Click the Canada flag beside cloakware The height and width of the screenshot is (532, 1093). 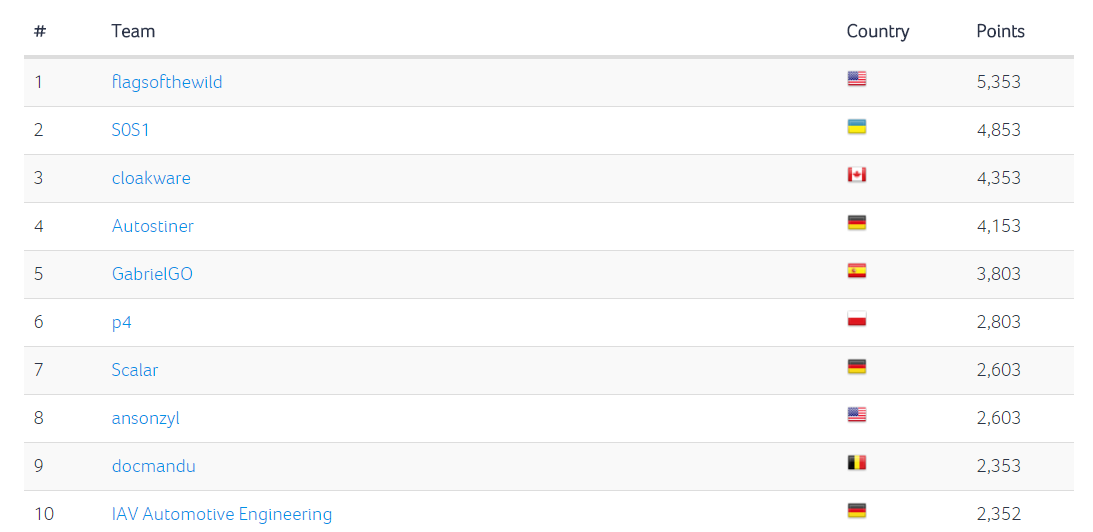(856, 175)
